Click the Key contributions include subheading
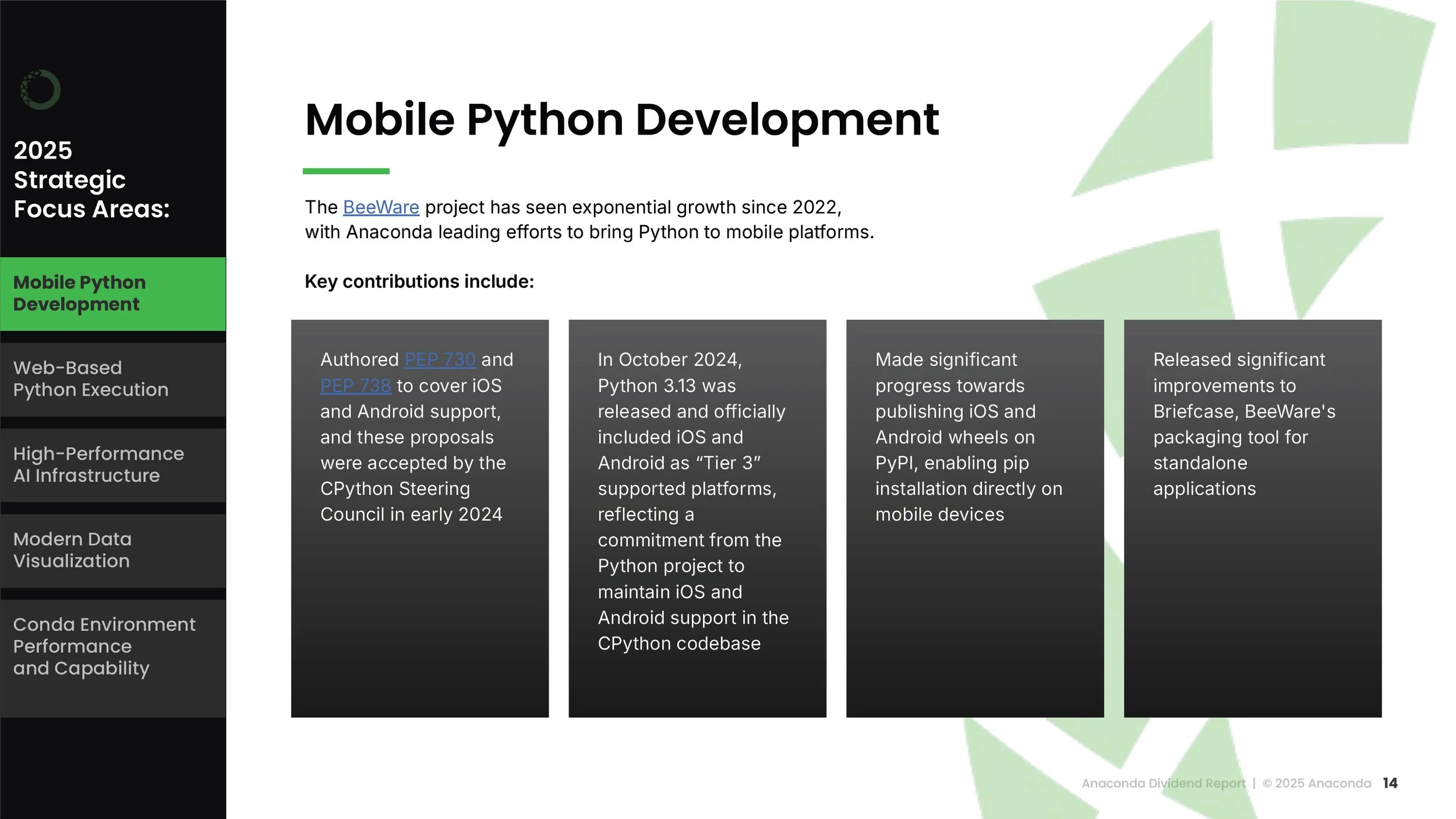This screenshot has height=819, width=1456. [419, 282]
